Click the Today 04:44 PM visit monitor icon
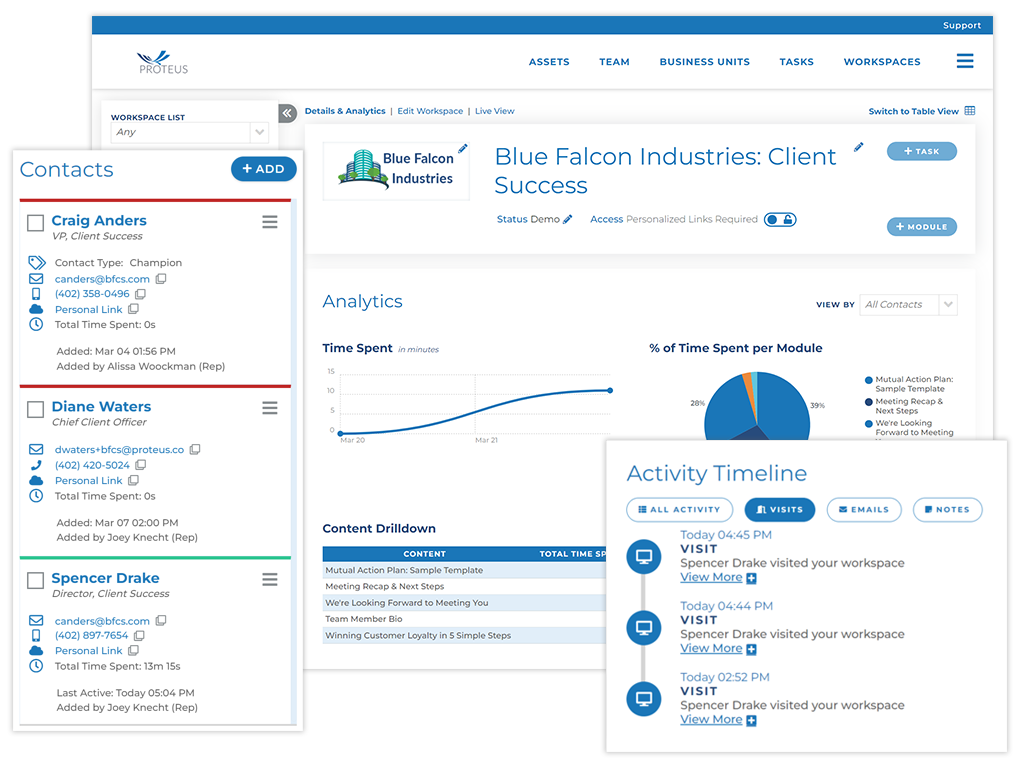 click(644, 628)
